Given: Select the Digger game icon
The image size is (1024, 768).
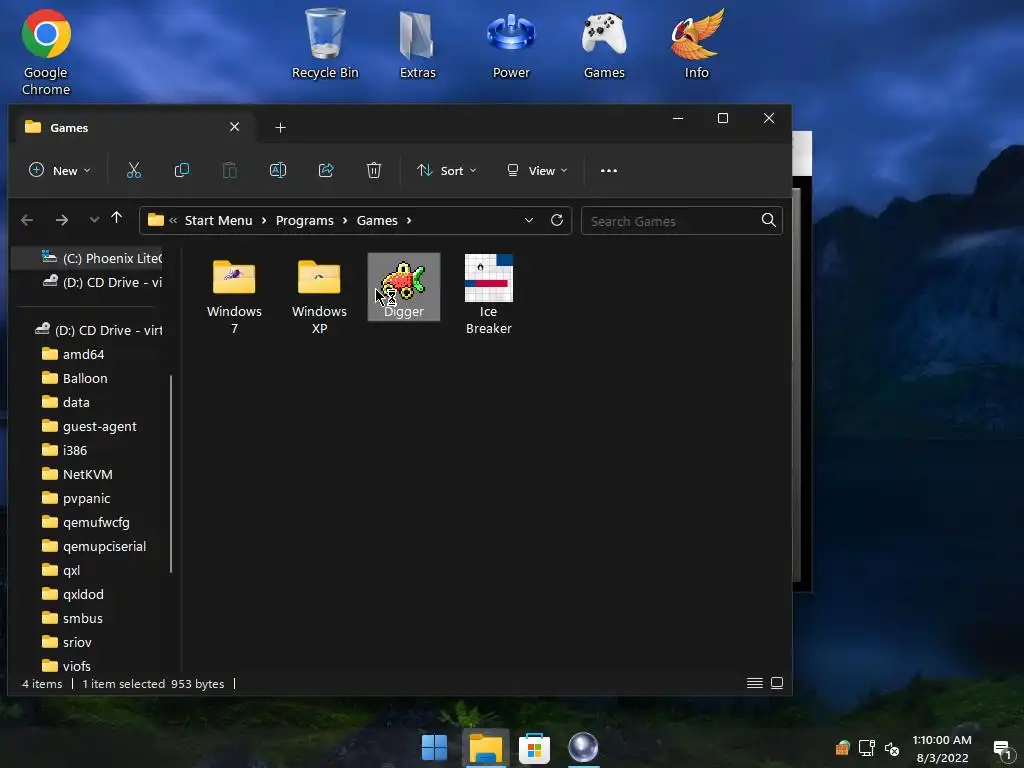Looking at the screenshot, I should pyautogui.click(x=404, y=287).
